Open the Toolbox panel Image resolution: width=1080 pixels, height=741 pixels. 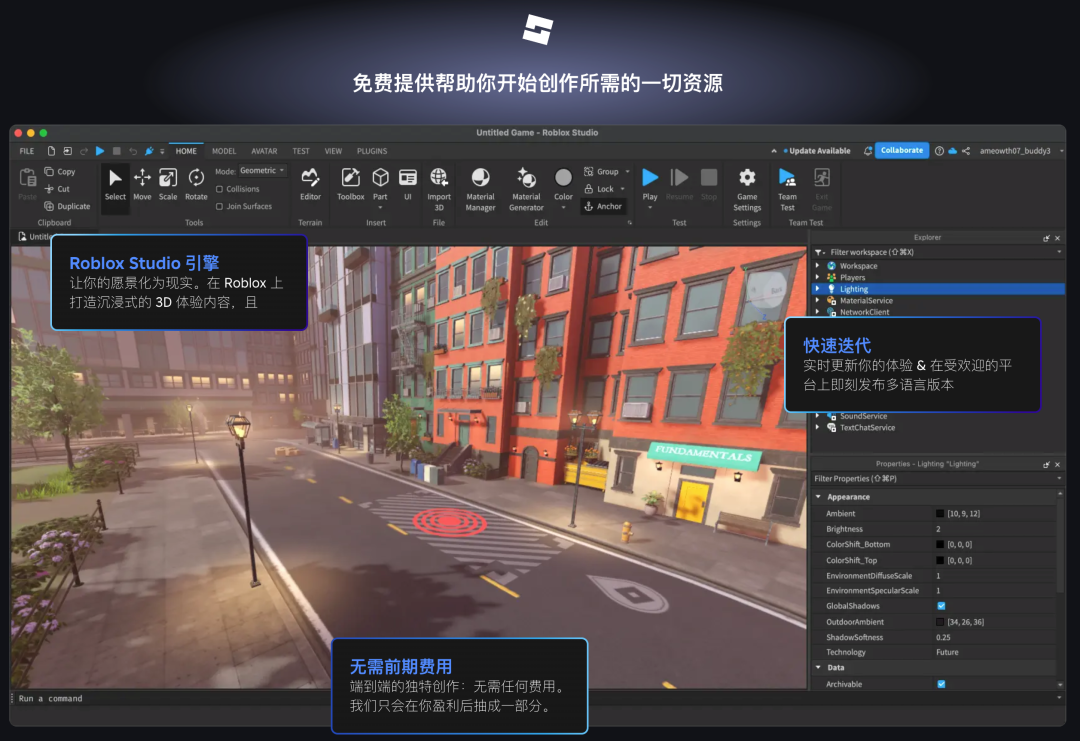coord(351,184)
